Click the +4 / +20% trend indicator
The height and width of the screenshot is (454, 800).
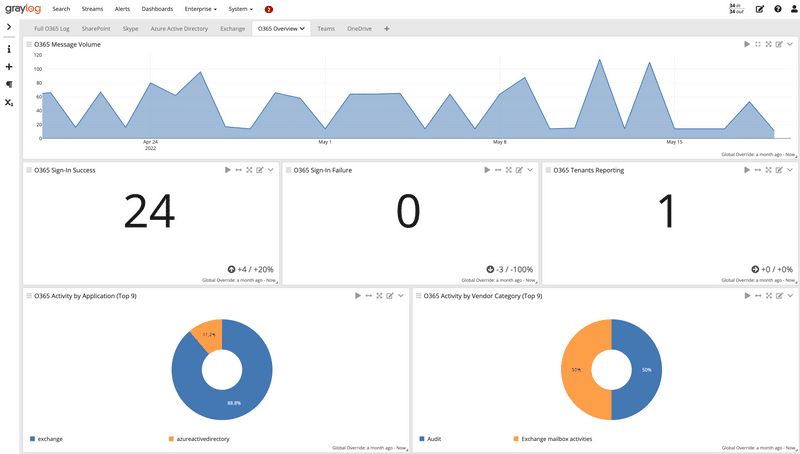click(x=251, y=269)
